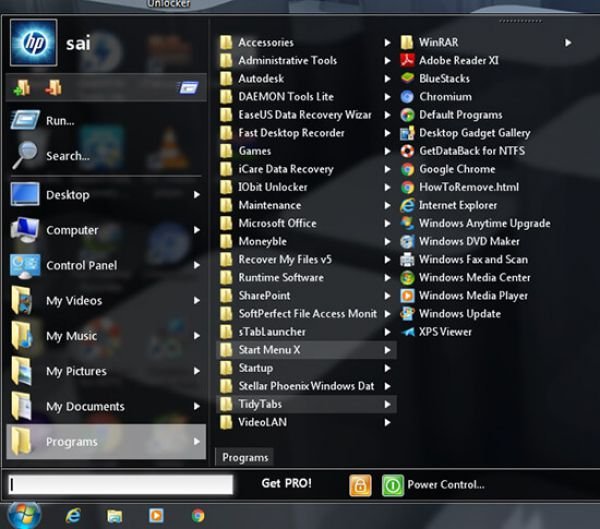Click the Desktop monitor icon

[25, 194]
